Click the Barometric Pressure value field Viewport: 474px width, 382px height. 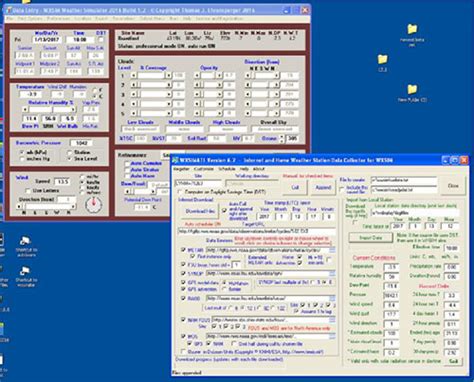(81, 143)
